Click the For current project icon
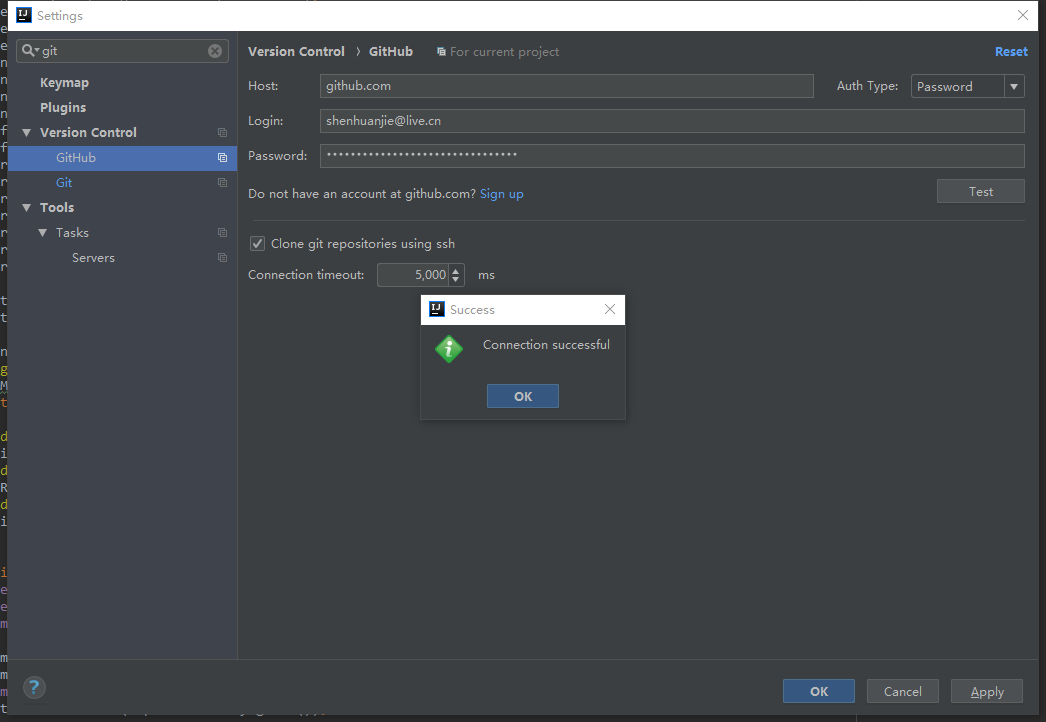Screen dimensions: 1046x722 click(x=441, y=51)
